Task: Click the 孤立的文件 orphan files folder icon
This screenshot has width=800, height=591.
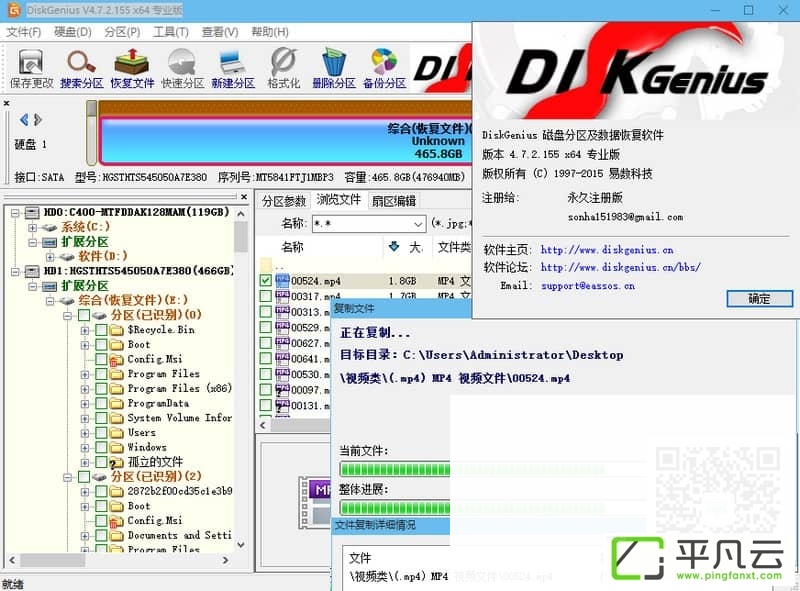Action: pyautogui.click(x=117, y=462)
